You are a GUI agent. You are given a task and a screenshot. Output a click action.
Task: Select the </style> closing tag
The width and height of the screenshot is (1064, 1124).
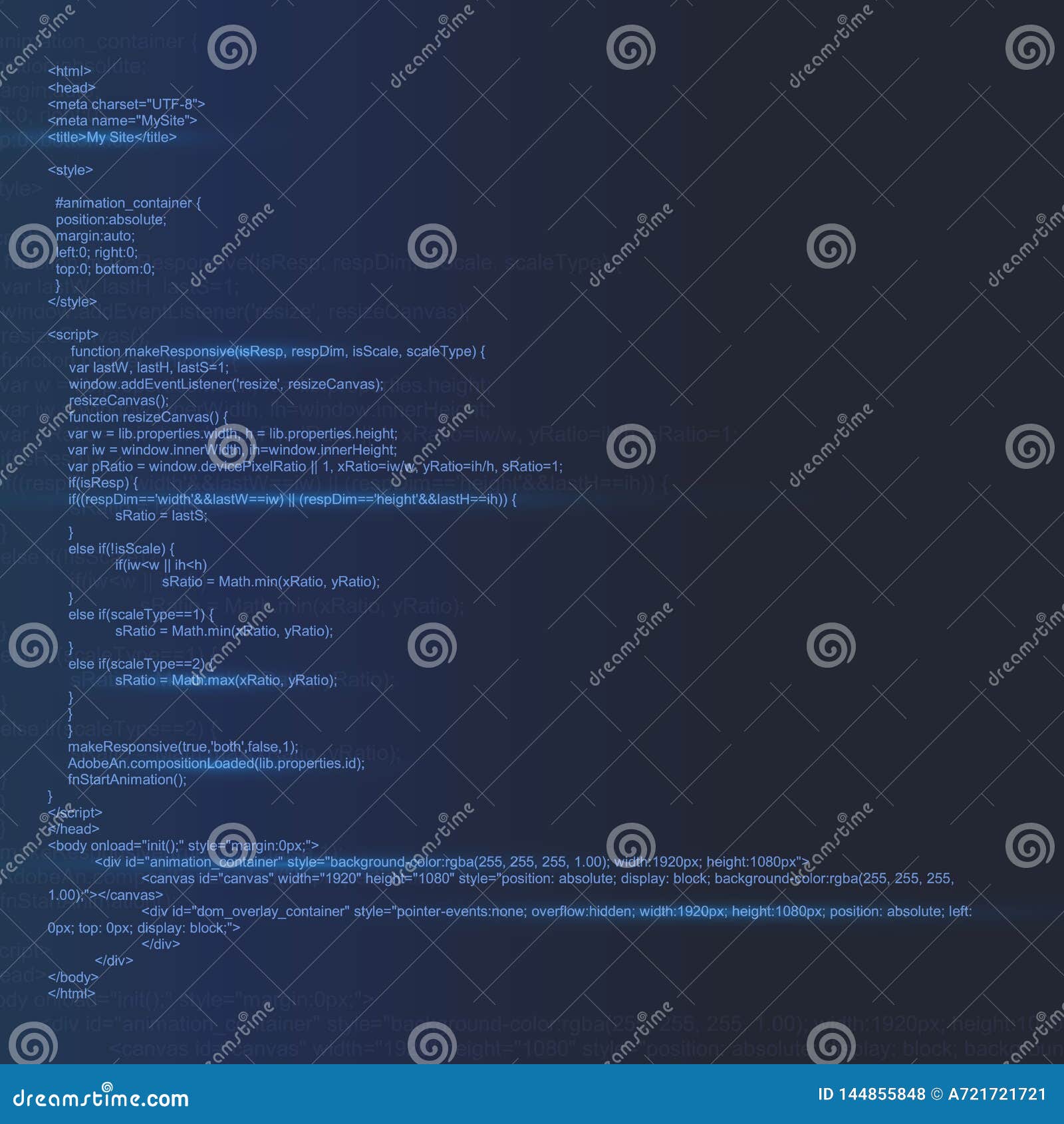(73, 301)
